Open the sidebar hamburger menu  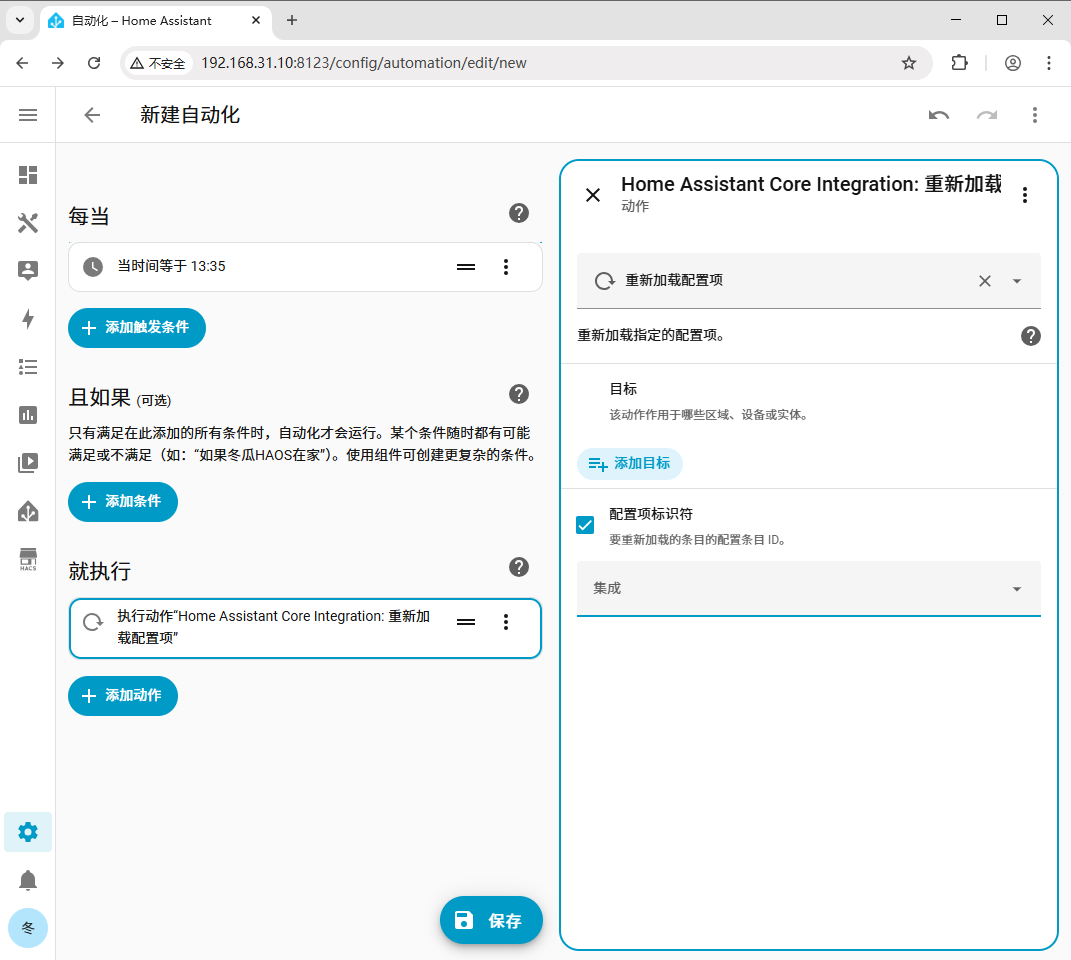(28, 115)
